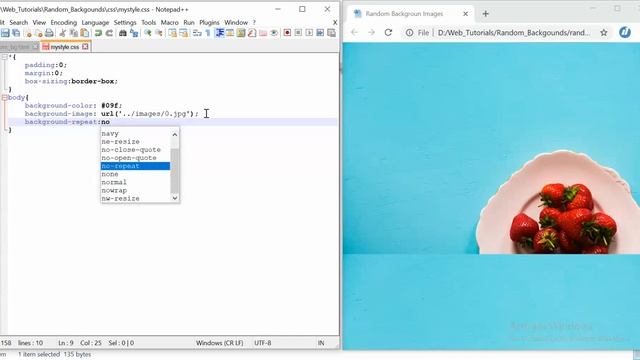Click the macro Playback icon
Viewport: 640px width, 360px height.
pyautogui.click(x=309, y=33)
